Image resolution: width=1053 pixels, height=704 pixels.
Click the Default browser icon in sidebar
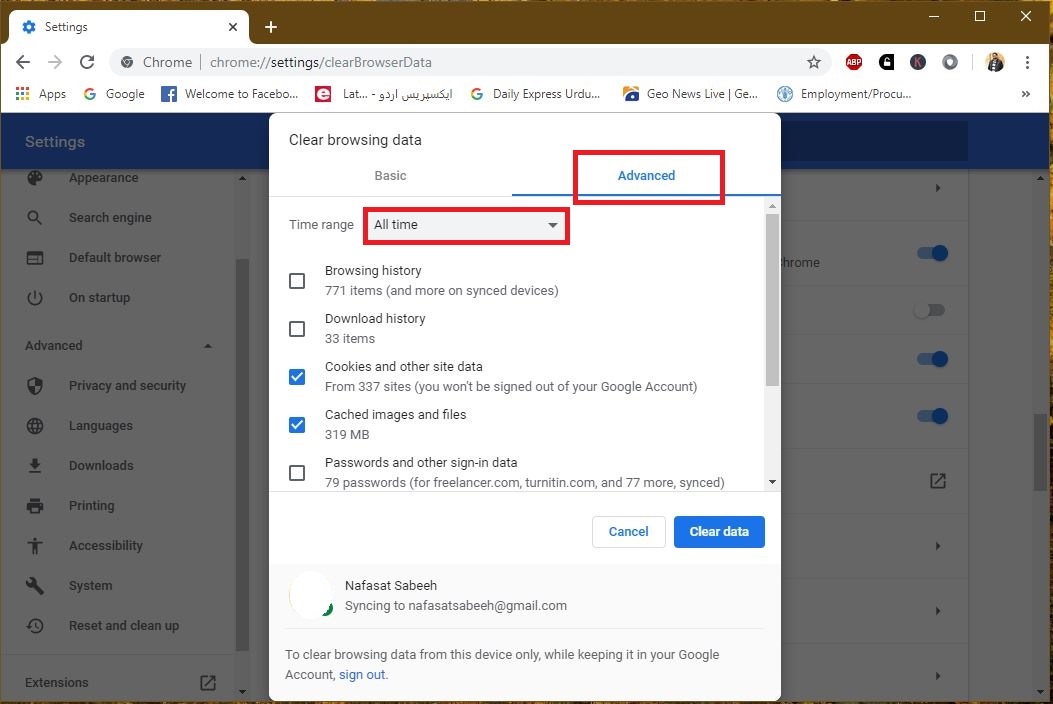point(35,257)
